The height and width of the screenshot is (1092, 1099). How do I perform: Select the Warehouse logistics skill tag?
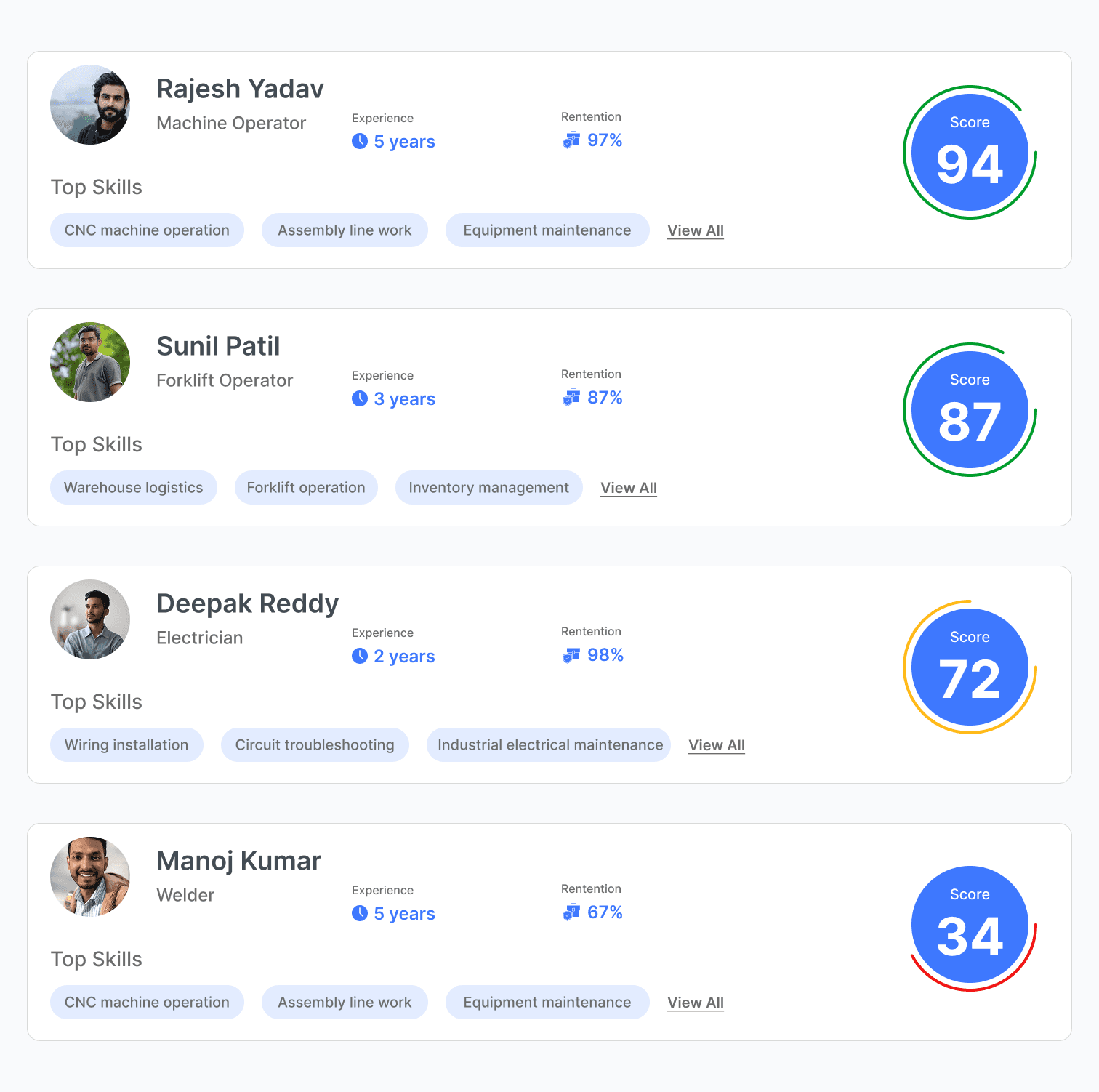[134, 488]
